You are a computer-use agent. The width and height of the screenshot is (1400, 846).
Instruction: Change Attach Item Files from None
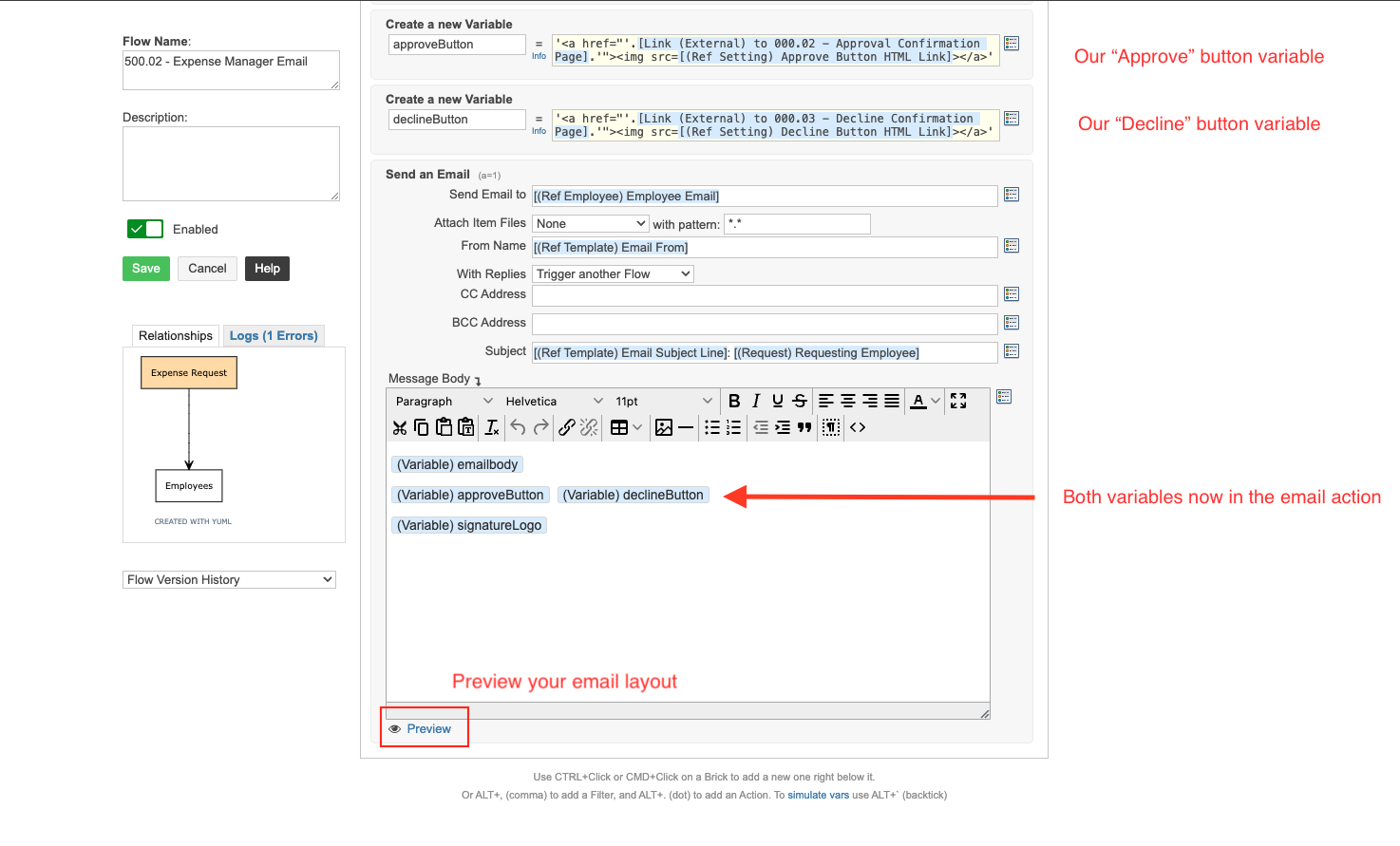[590, 223]
